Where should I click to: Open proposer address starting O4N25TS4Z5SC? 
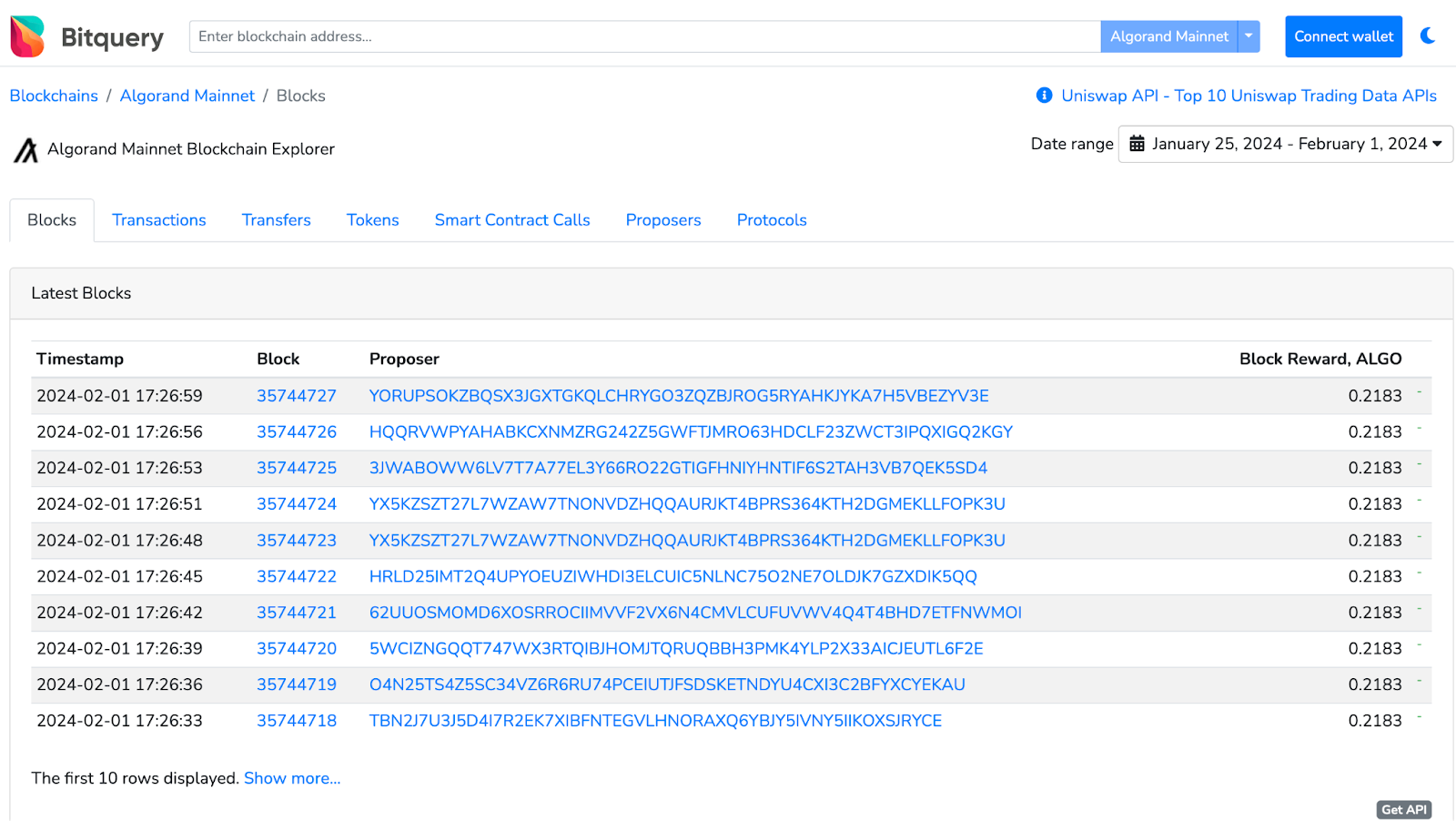pos(667,684)
